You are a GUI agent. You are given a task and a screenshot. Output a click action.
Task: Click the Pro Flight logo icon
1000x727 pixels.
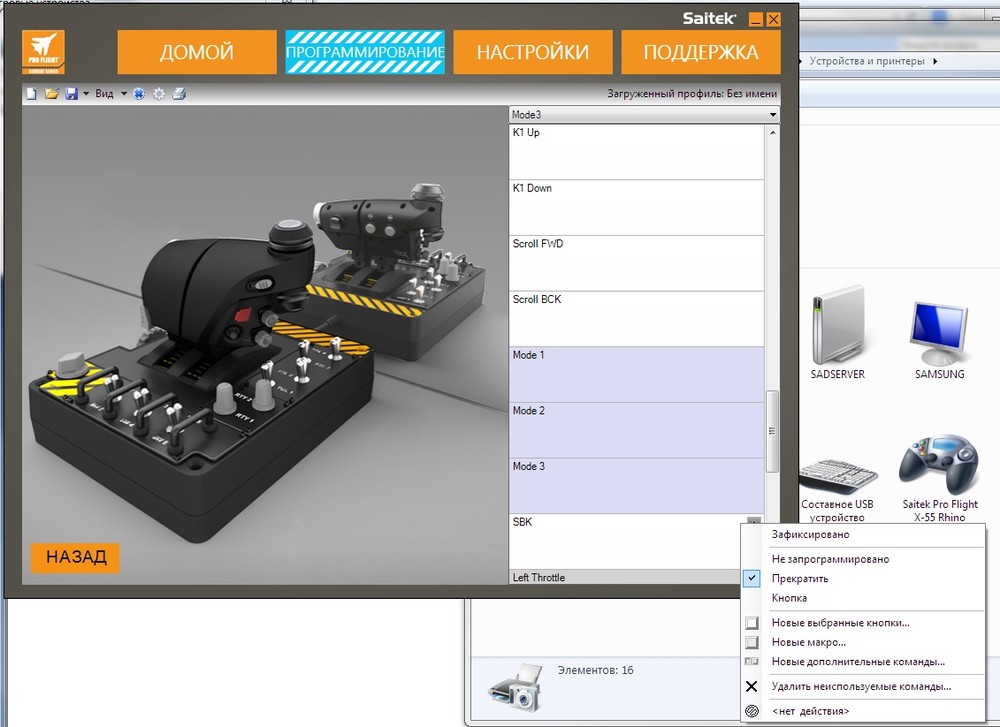(x=43, y=52)
